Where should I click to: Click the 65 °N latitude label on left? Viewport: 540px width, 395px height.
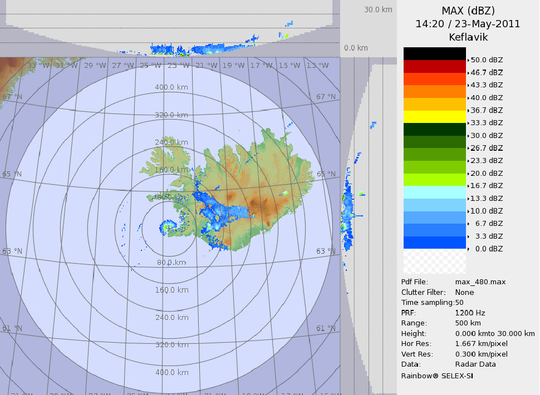tap(12, 174)
